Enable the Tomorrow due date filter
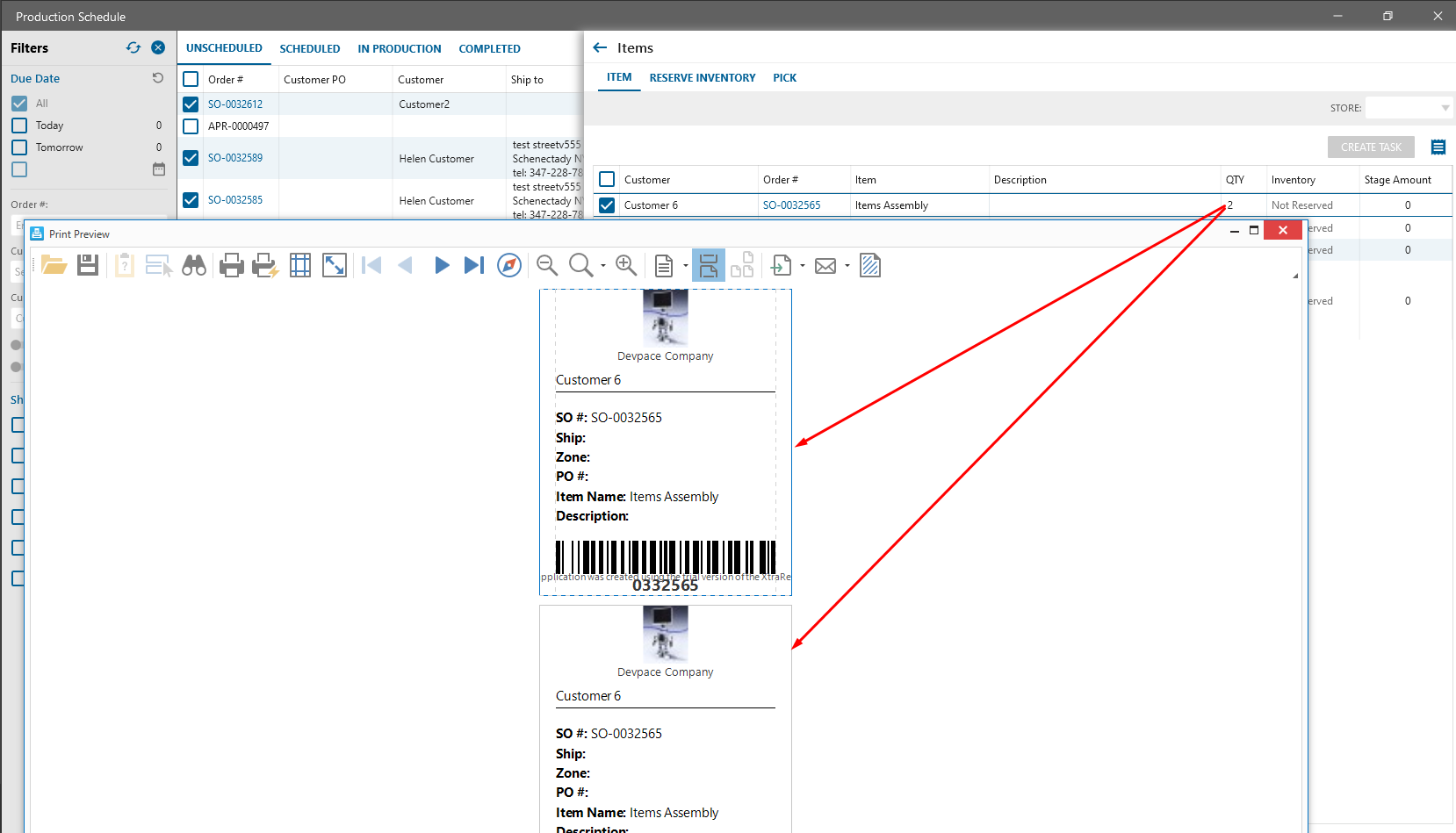This screenshot has width=1456, height=833. pos(19,147)
